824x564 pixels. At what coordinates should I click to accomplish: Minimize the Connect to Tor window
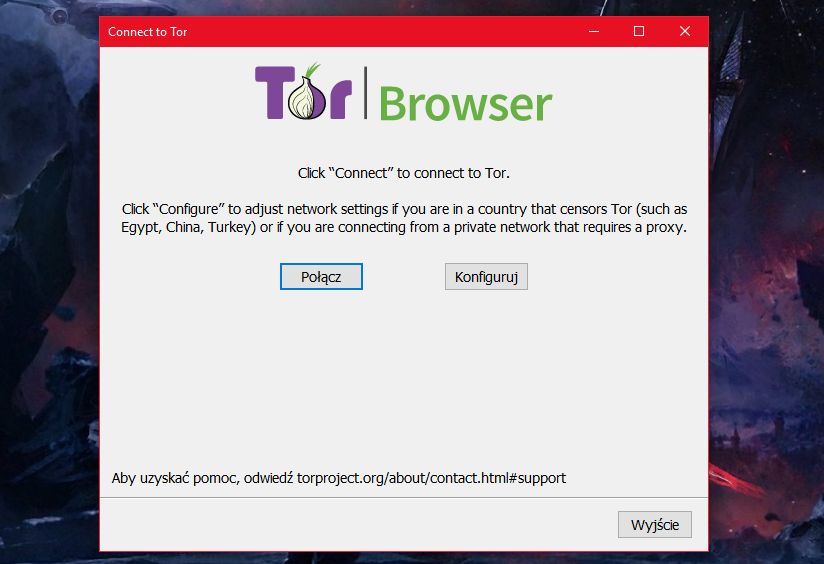(594, 32)
